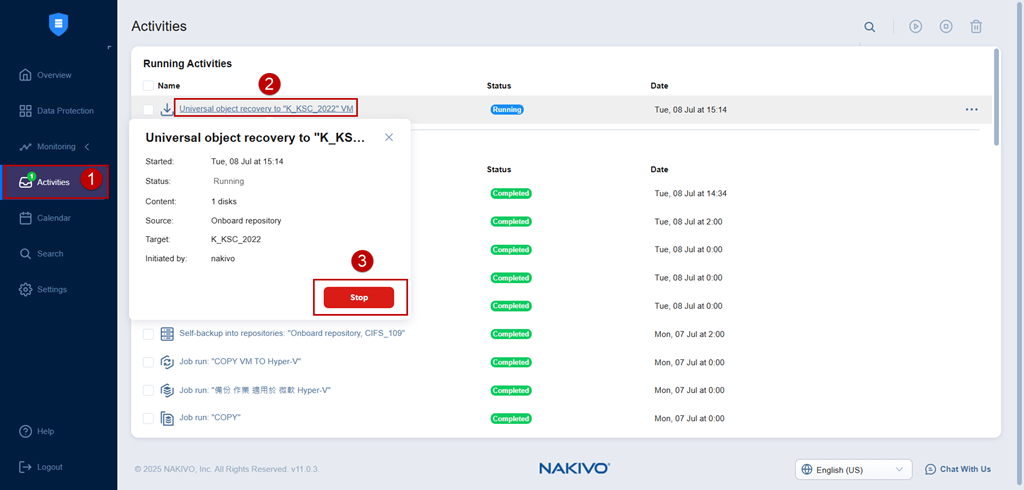Screen dimensions: 1024x490
Task: Click the Job run: "COPY" icon
Action: 167,419
